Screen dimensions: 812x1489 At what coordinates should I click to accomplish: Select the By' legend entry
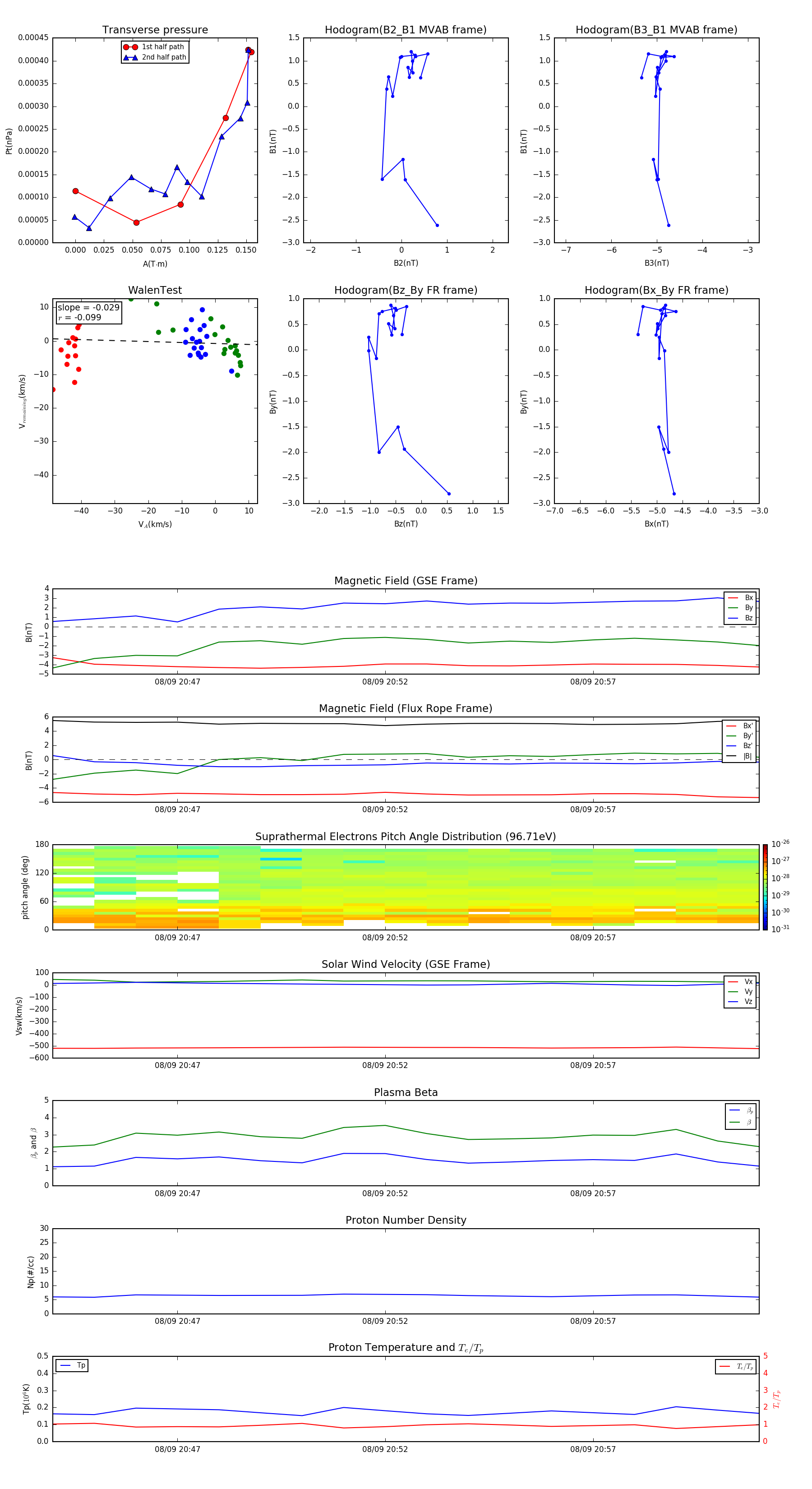740,736
